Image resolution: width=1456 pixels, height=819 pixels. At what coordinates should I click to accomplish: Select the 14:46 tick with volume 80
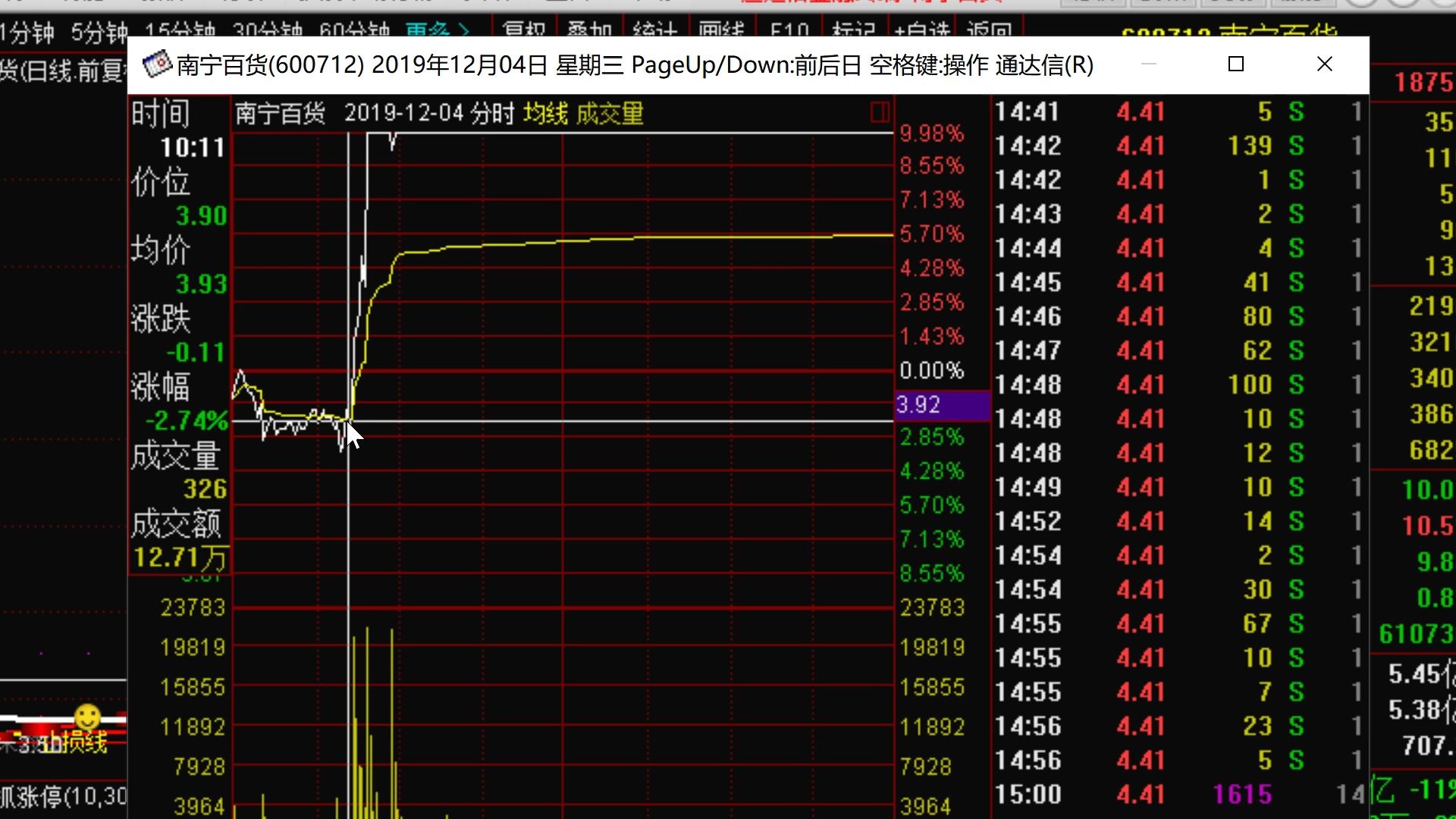click(1180, 317)
